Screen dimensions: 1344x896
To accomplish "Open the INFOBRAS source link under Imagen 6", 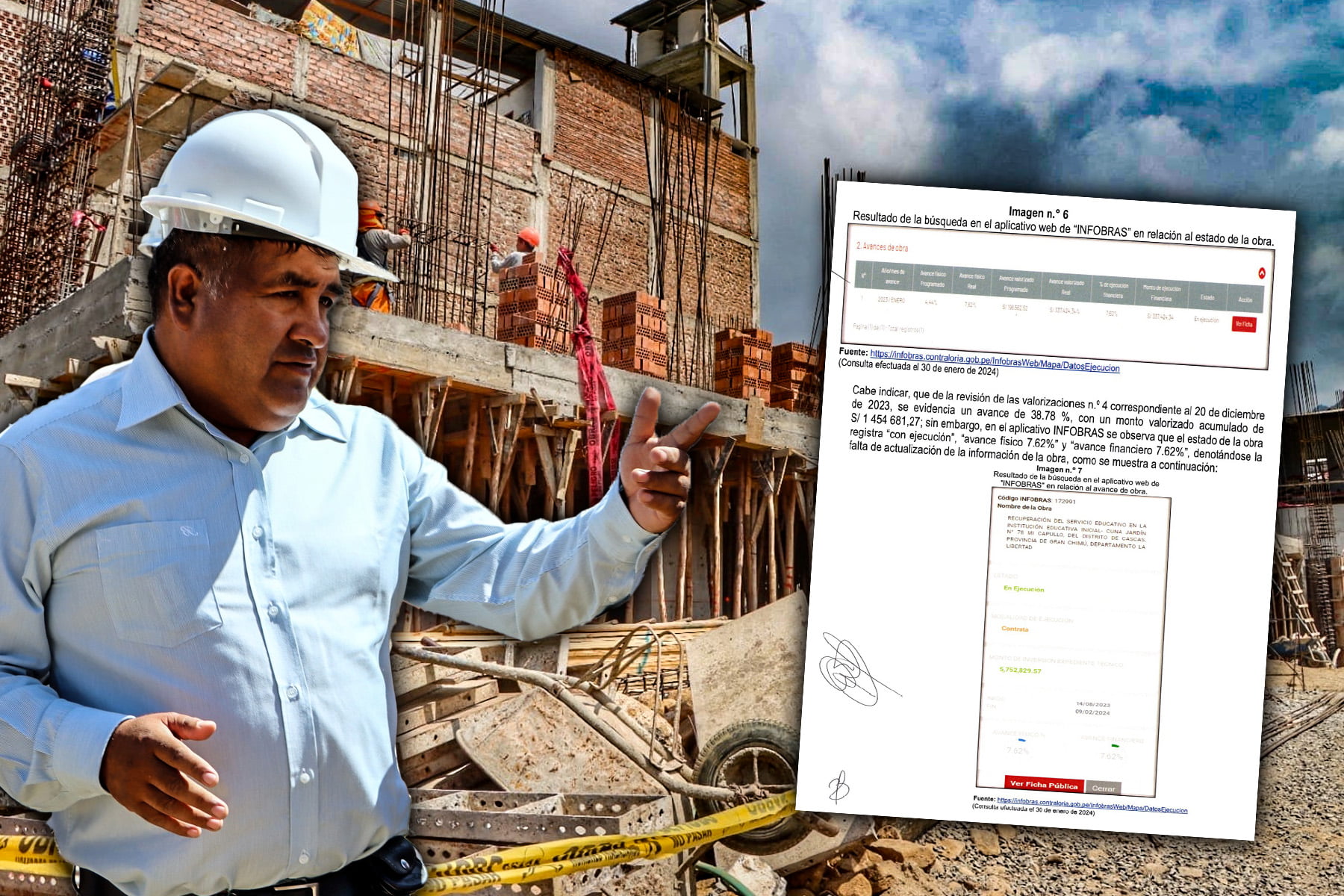I will 995,361.
